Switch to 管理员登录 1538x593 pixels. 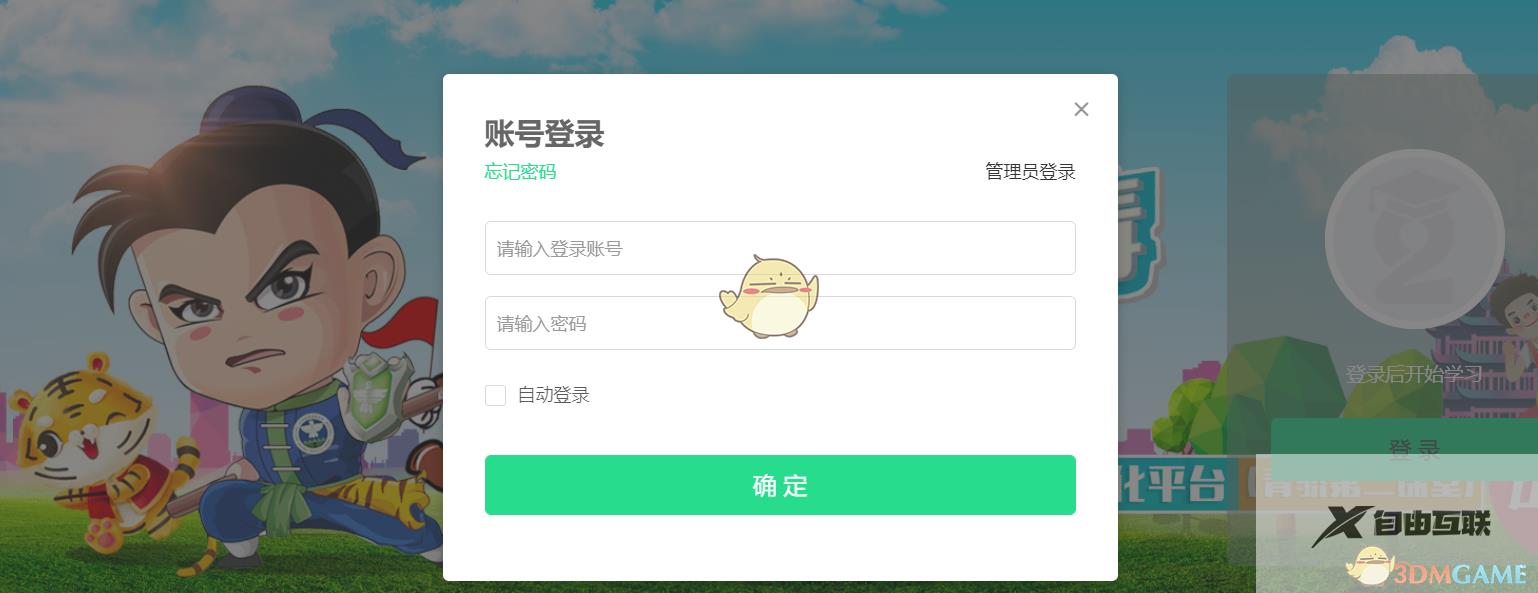1030,172
